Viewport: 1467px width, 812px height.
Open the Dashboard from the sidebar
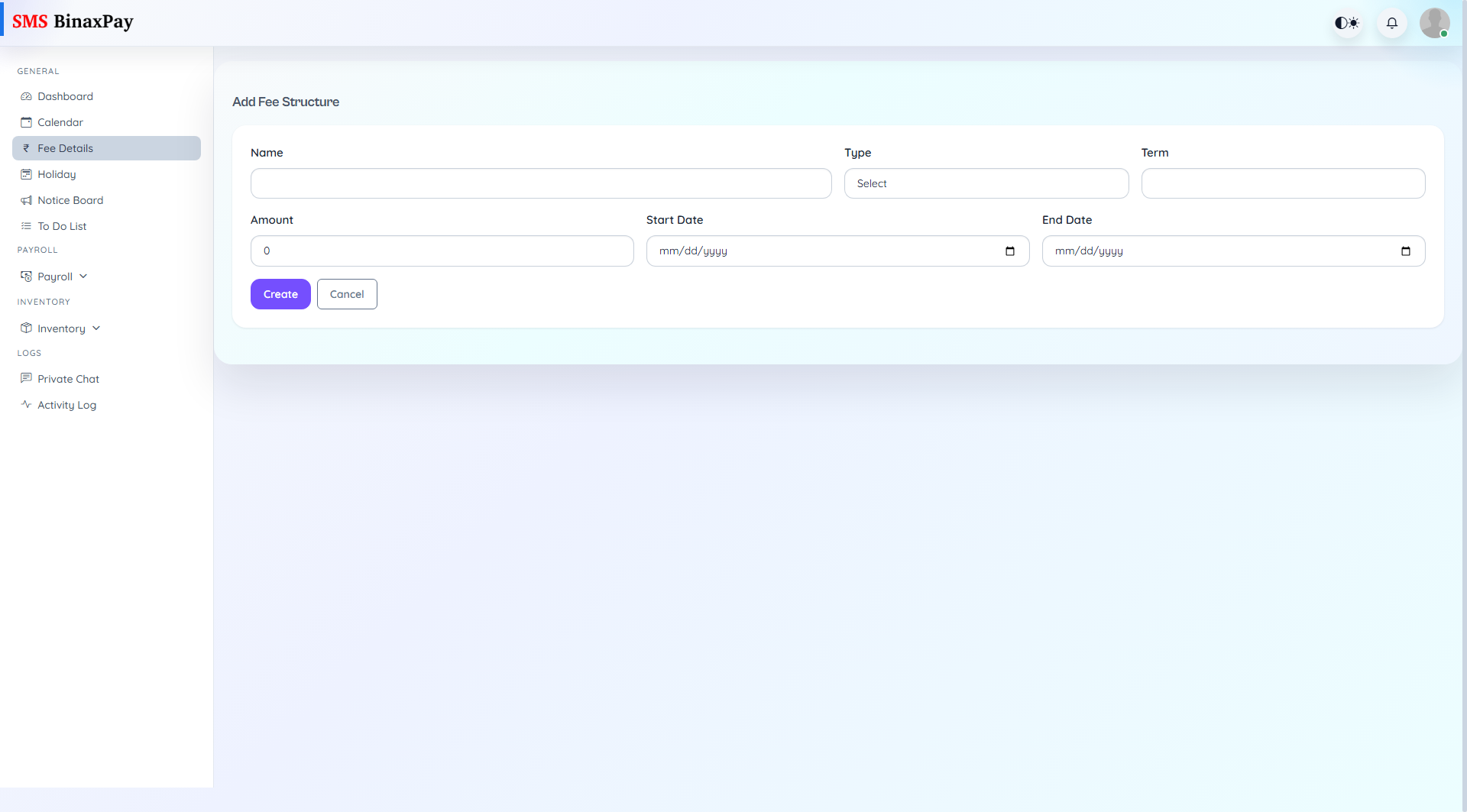tap(27, 96)
